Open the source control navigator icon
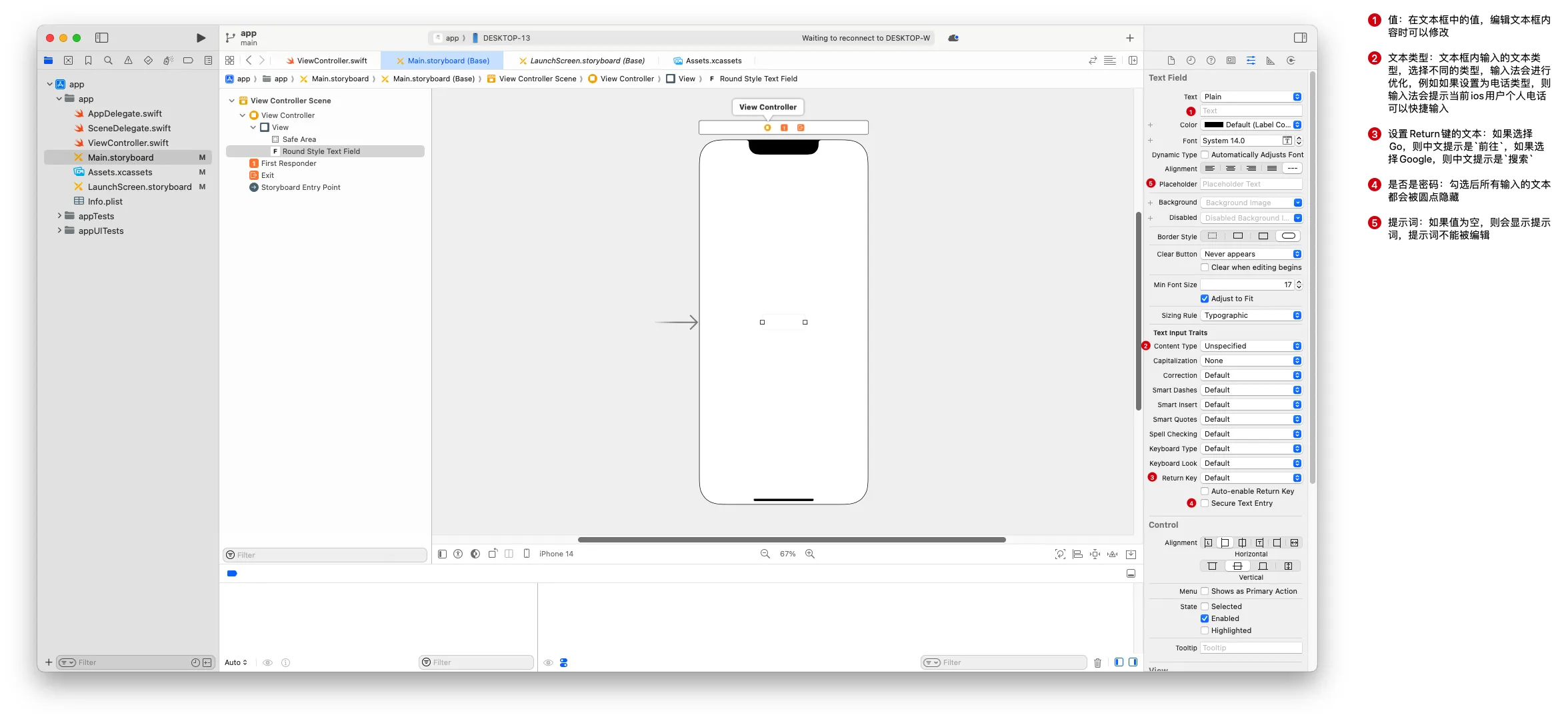The width and height of the screenshot is (1568, 721). 68,61
